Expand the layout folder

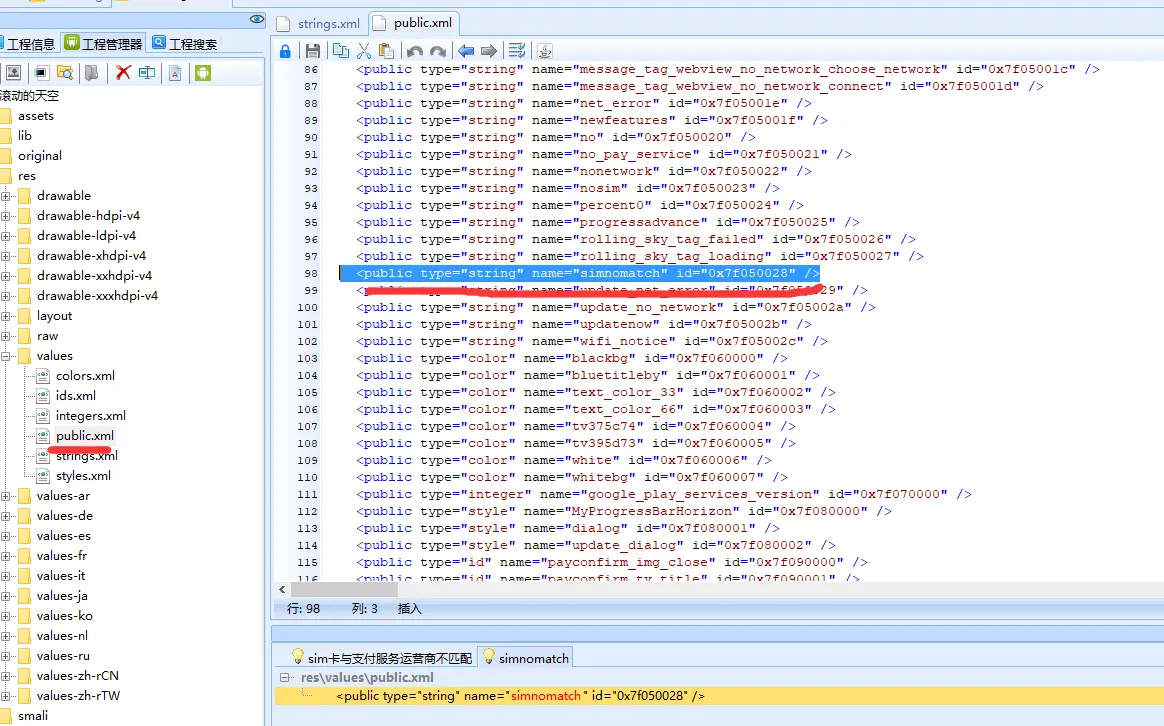point(6,316)
